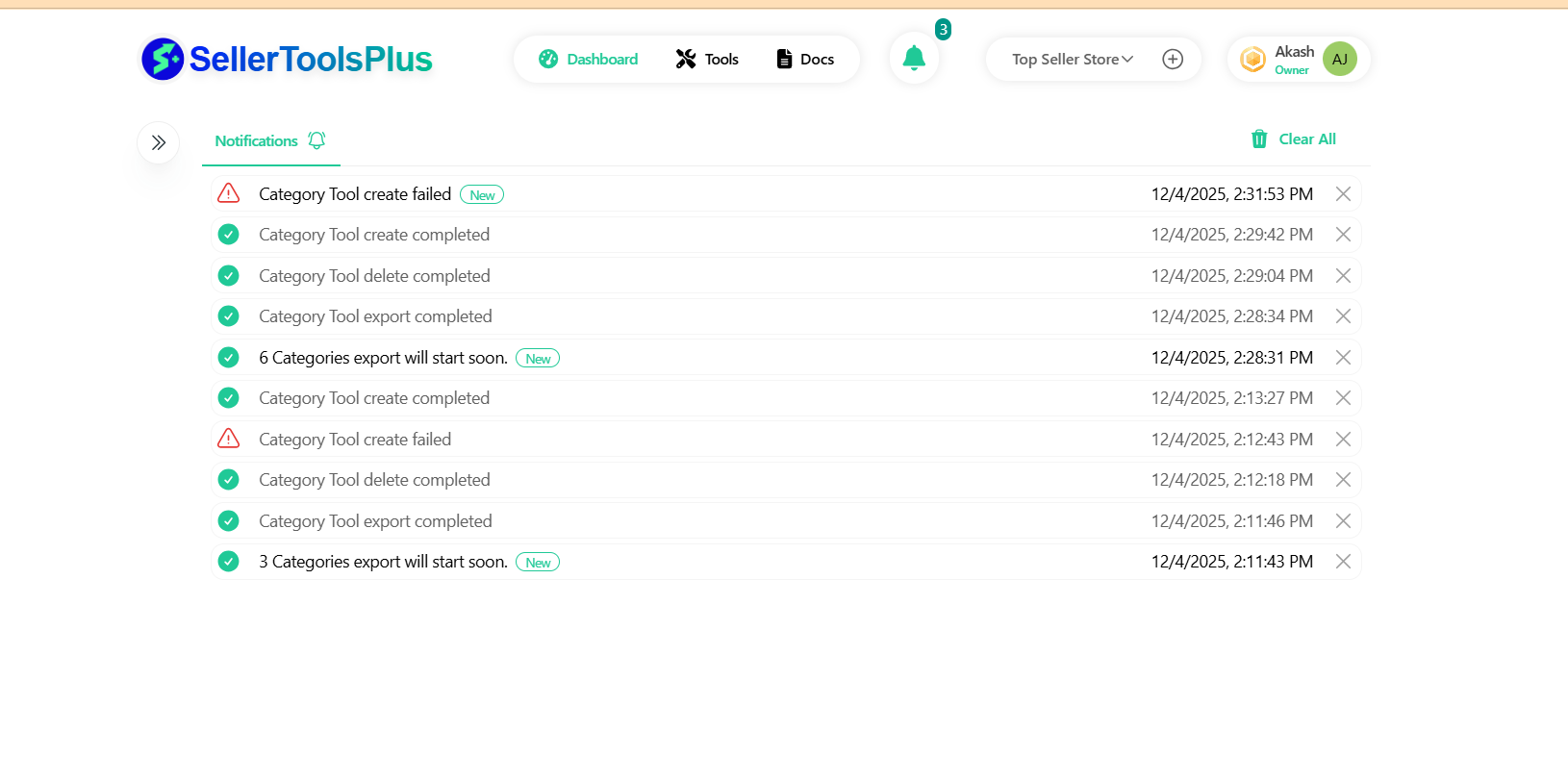Expand the sidebar with double chevron

tap(159, 142)
